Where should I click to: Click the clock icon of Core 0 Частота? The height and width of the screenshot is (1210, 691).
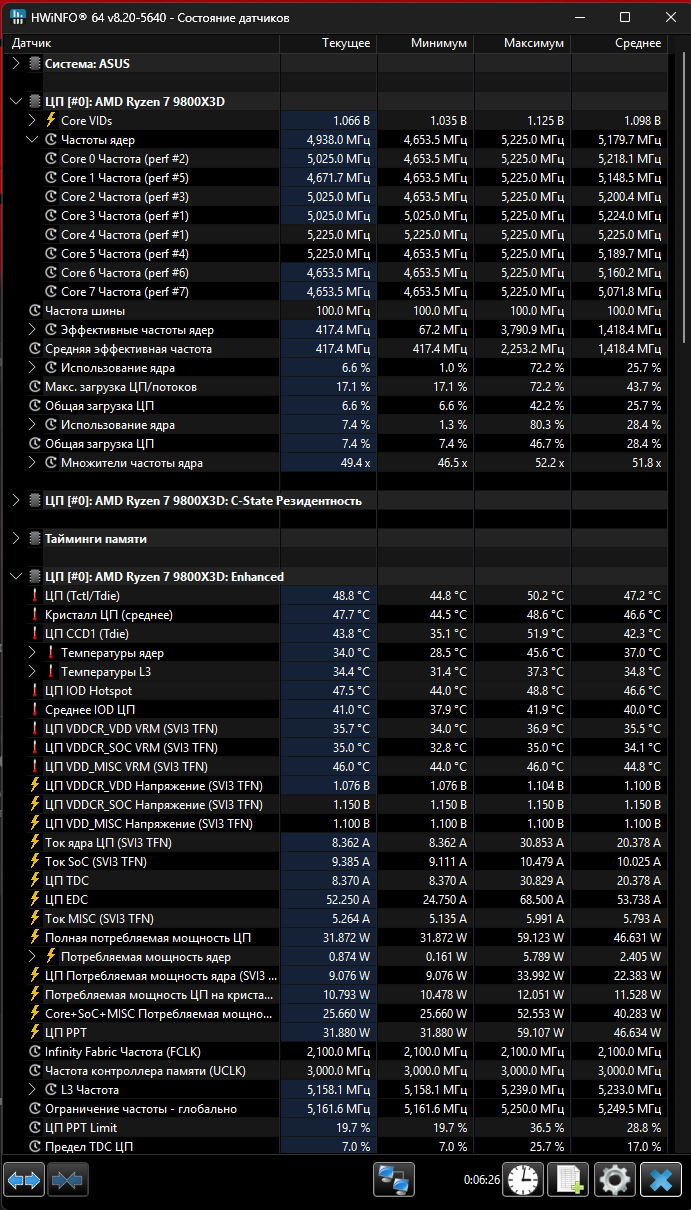pyautogui.click(x=52, y=158)
